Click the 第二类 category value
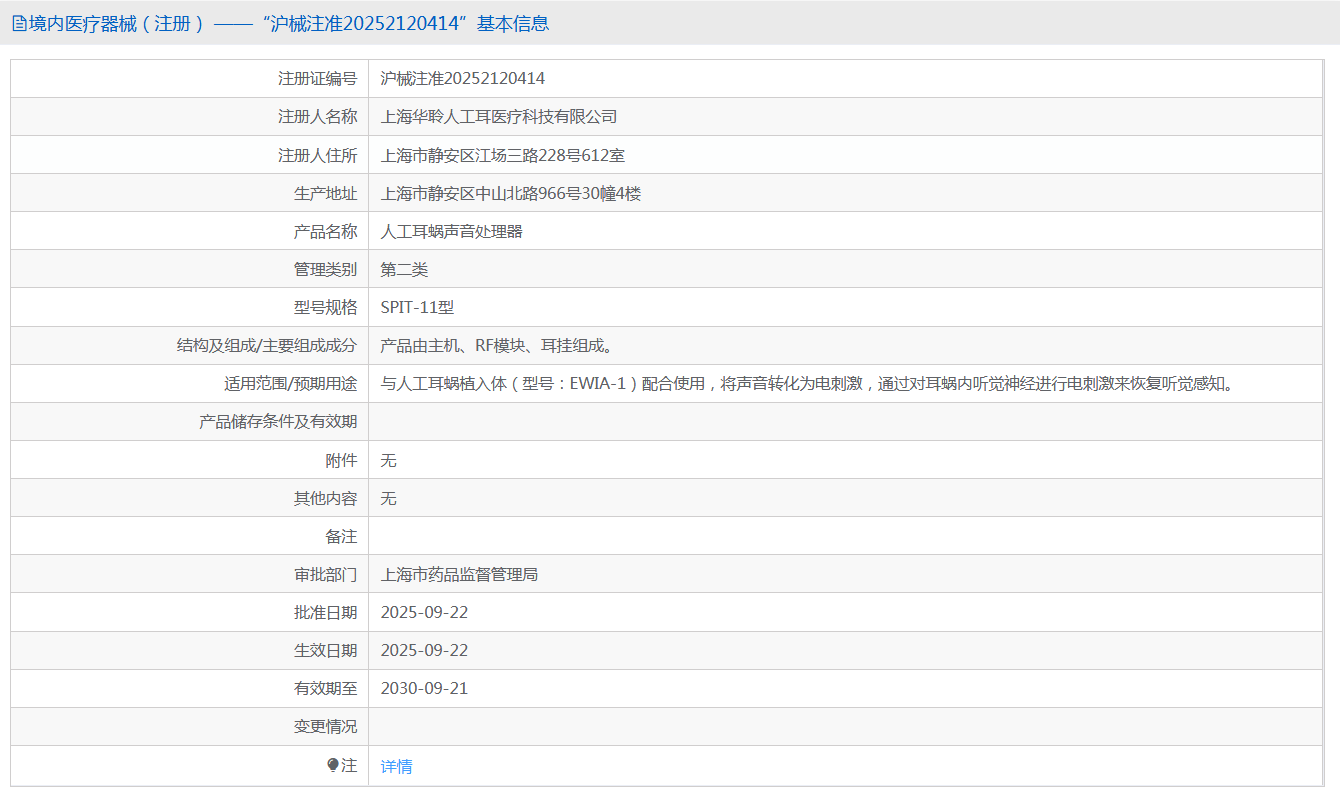1340x789 pixels. point(404,269)
